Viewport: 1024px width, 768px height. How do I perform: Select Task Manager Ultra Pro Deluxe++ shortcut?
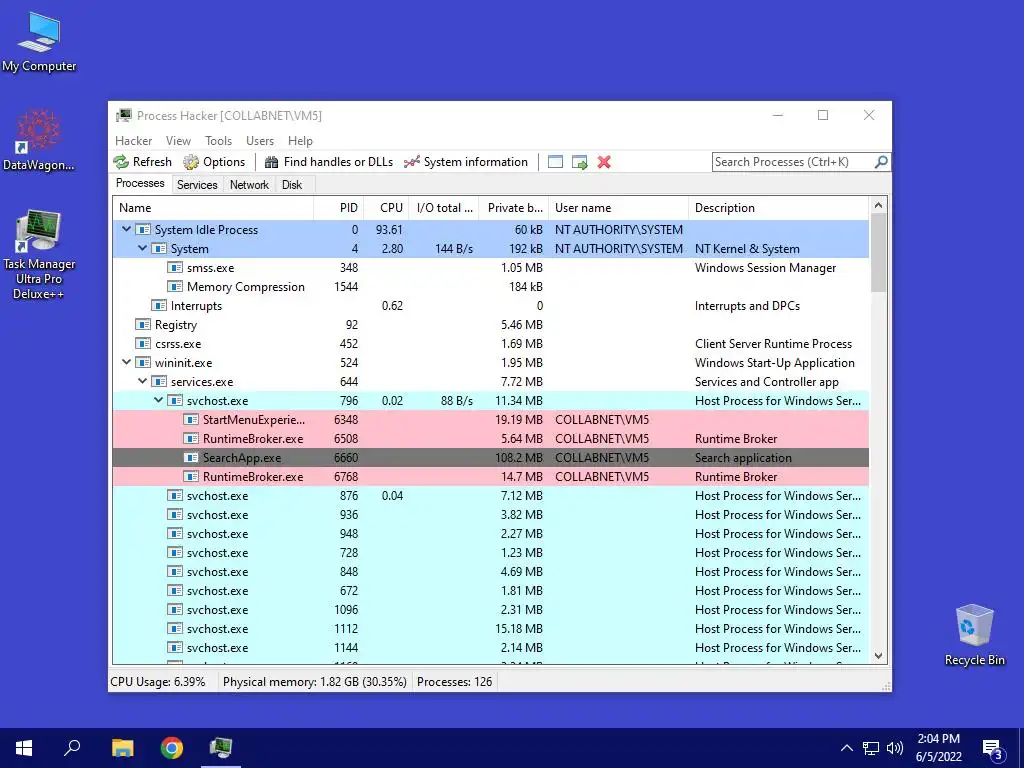pos(39,255)
